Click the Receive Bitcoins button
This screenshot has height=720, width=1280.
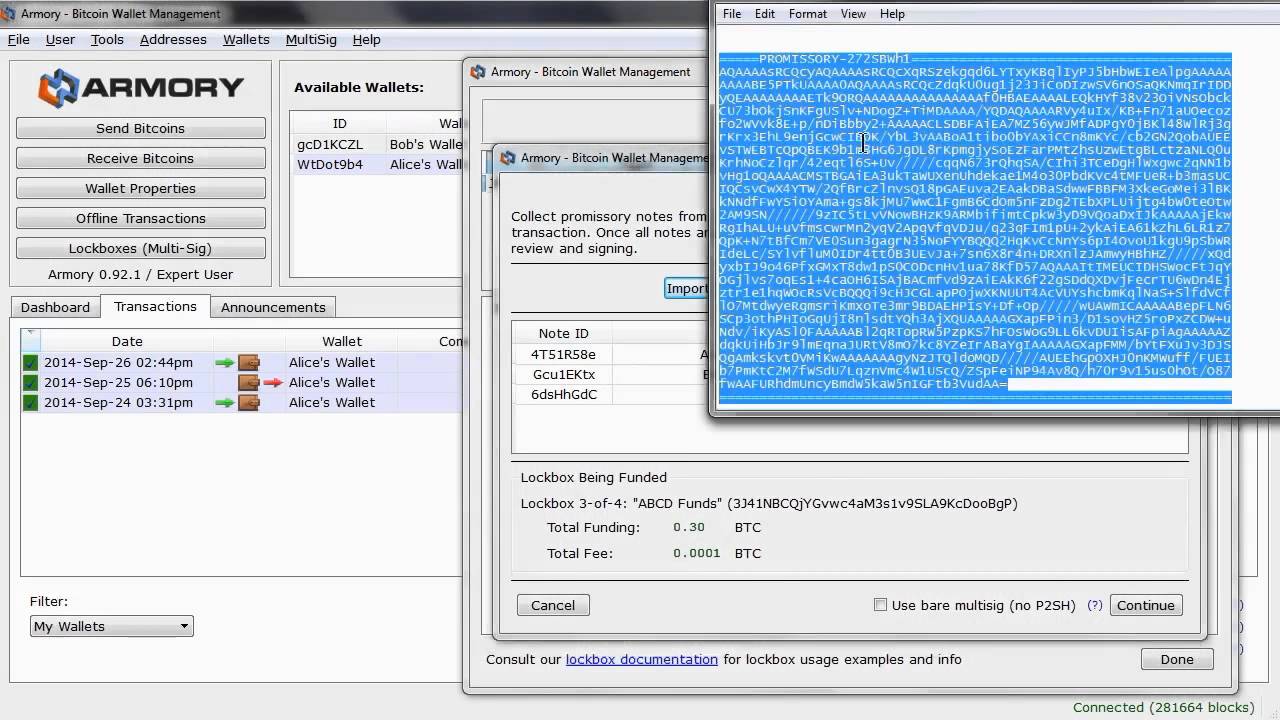coord(140,158)
